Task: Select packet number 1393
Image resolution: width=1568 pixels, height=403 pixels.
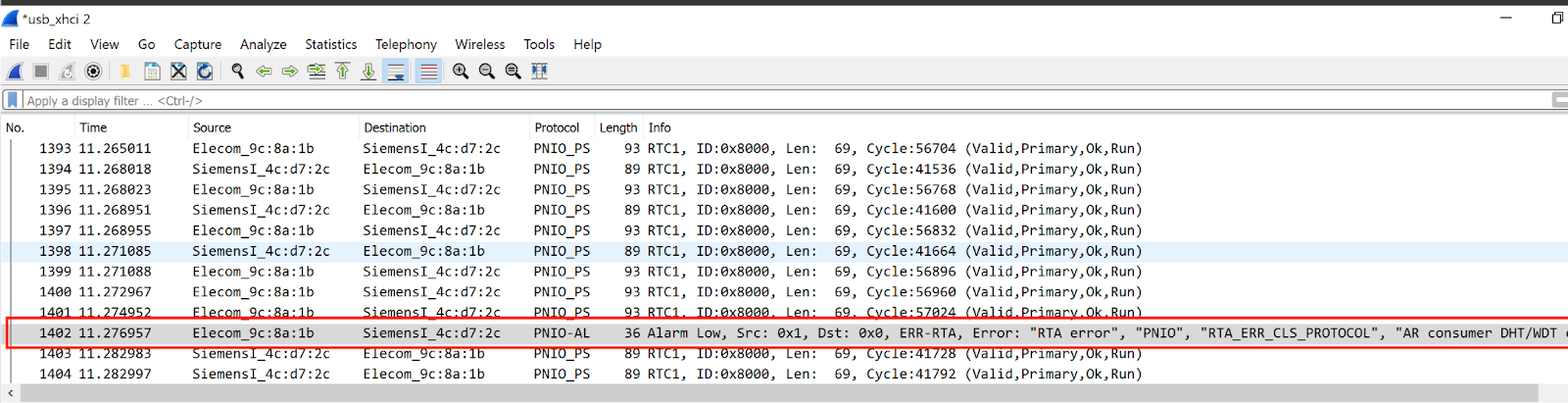Action: (x=784, y=148)
